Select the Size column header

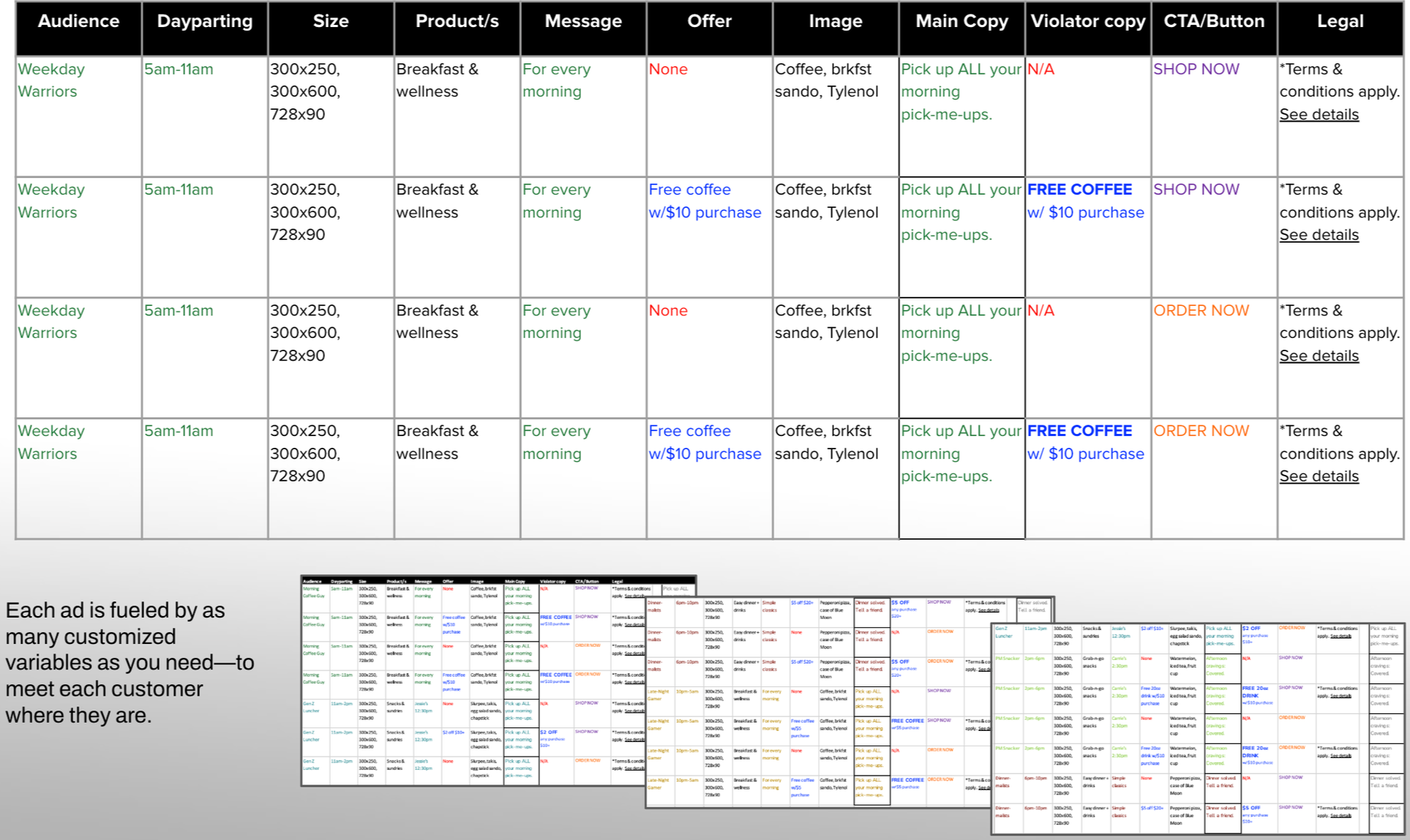pos(331,22)
